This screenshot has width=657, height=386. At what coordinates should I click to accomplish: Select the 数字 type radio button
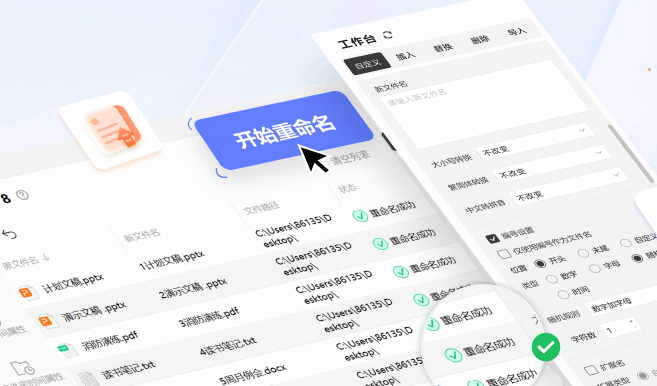[551, 279]
